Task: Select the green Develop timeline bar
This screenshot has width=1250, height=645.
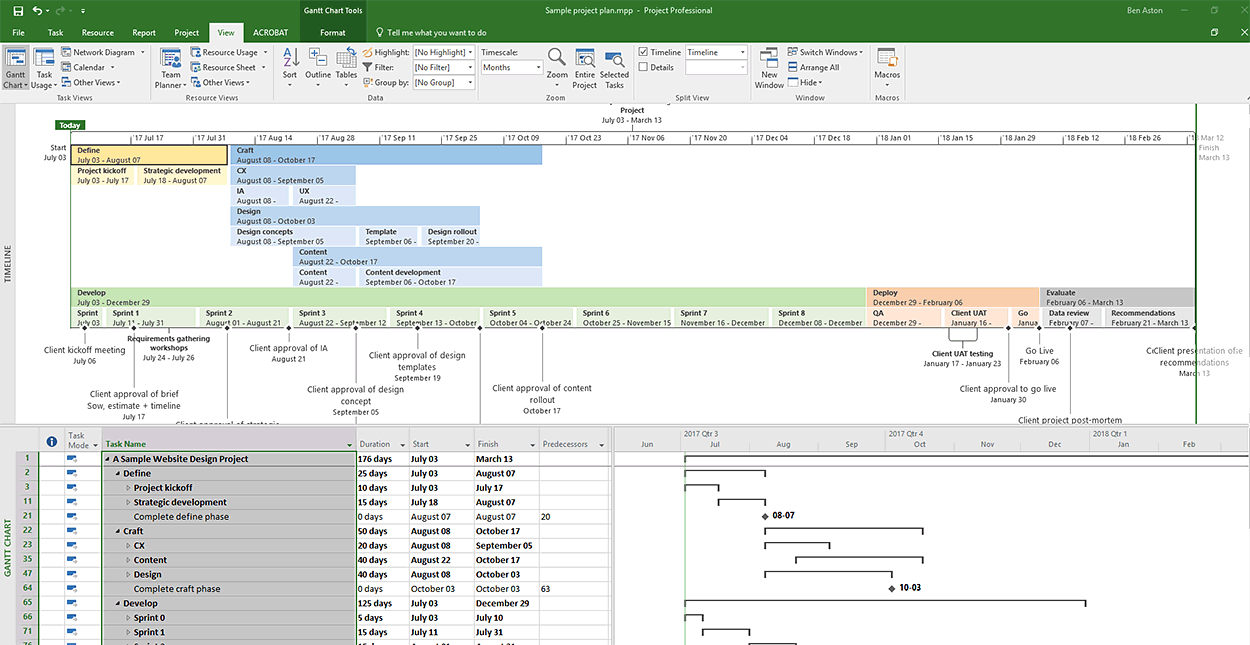Action: pyautogui.click(x=468, y=297)
